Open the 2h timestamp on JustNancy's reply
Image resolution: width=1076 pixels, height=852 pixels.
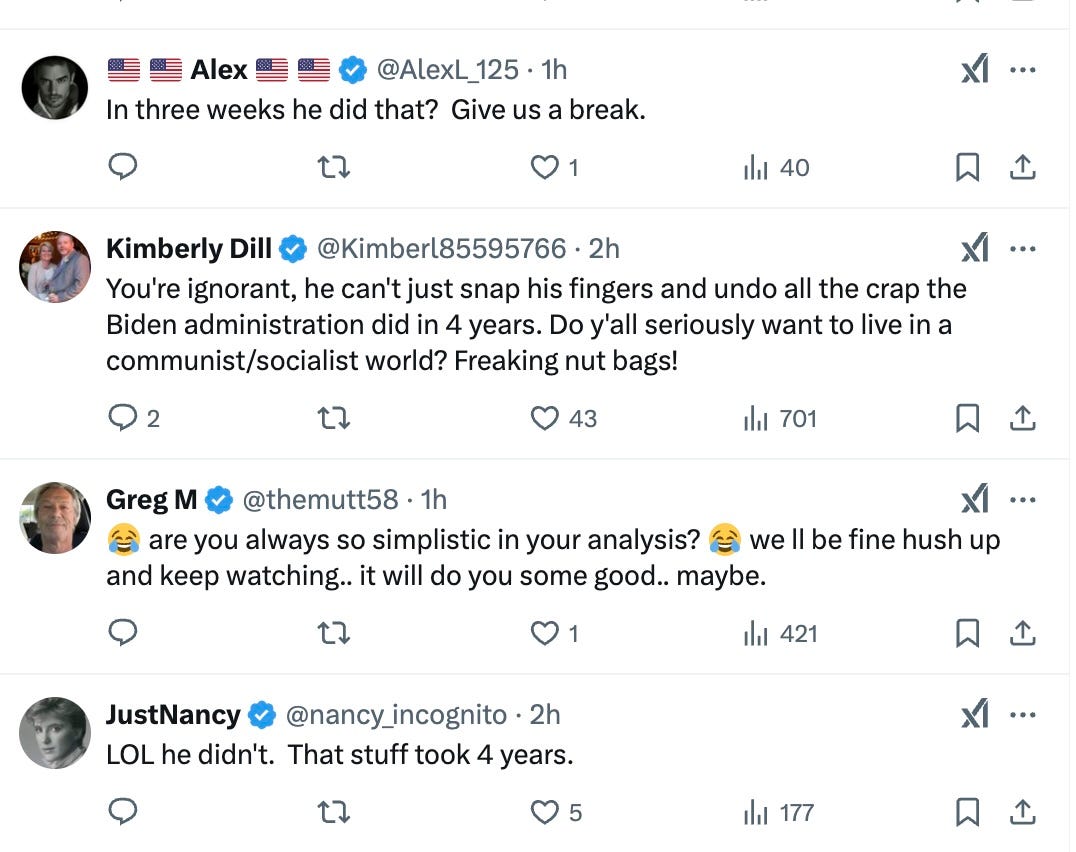point(546,714)
